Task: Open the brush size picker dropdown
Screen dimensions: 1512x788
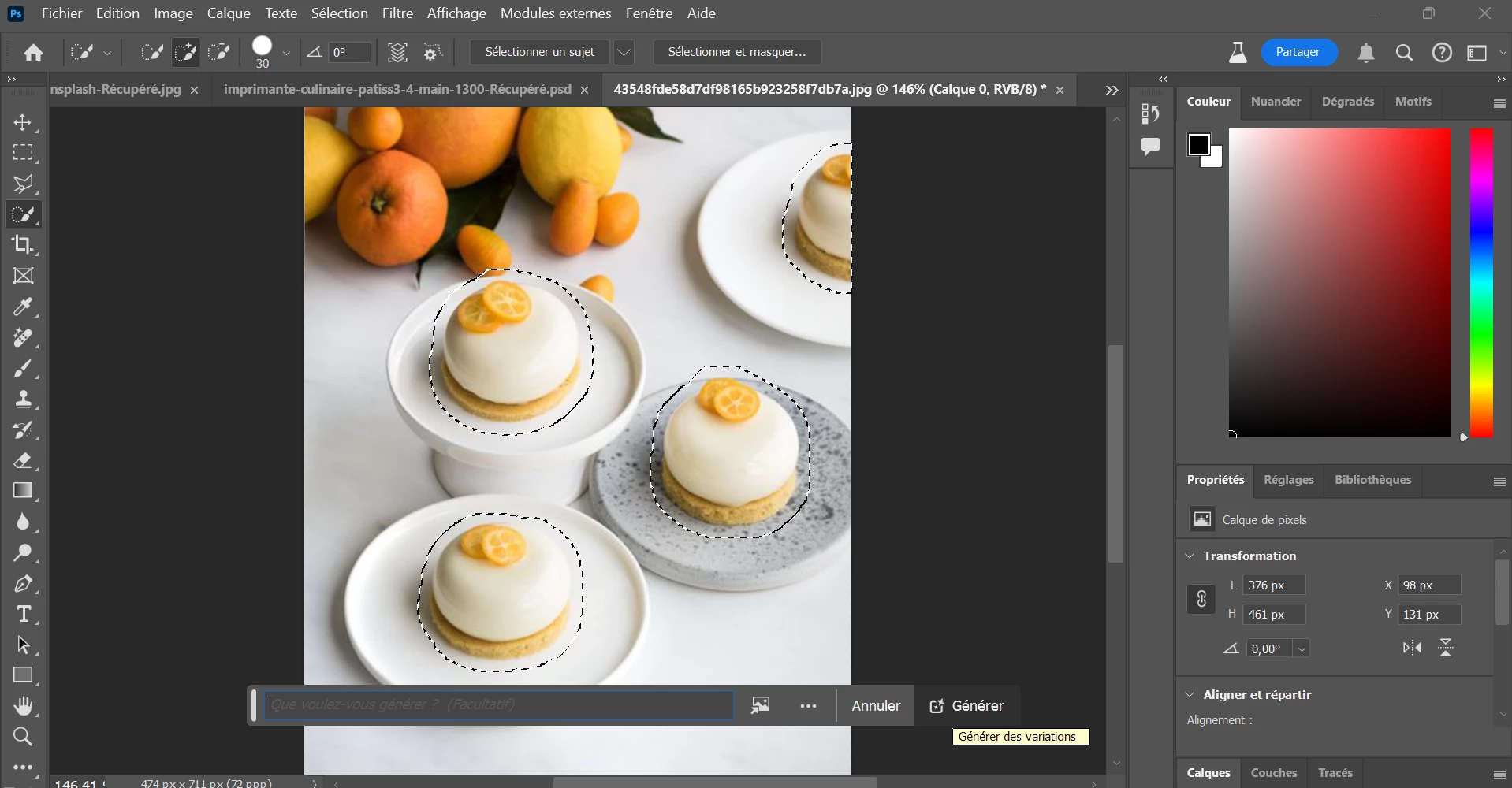Action: click(x=286, y=54)
